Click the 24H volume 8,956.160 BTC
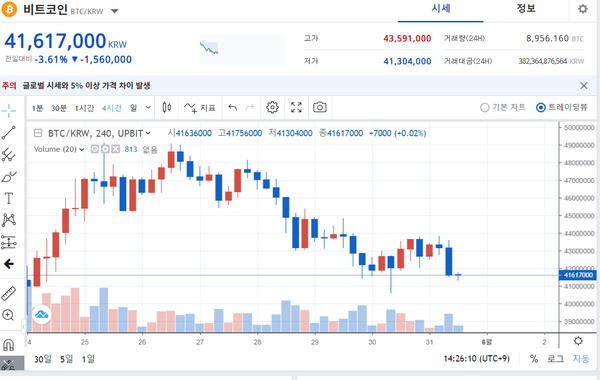Screen dimensions: 600x380 coord(555,38)
